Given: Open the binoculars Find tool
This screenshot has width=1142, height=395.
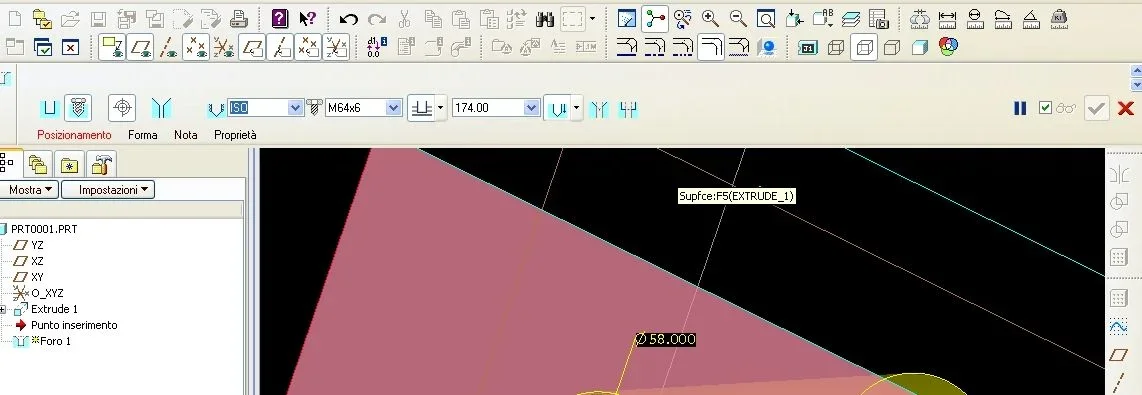Looking at the screenshot, I should click(545, 19).
